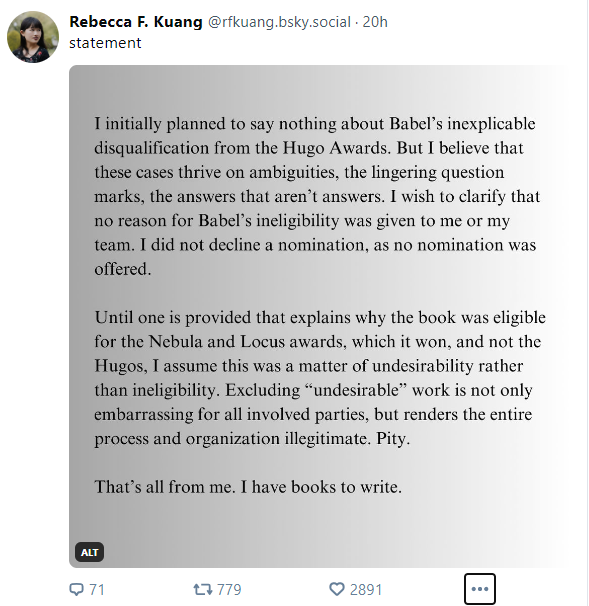Show alt text via the ALT badge

pos(89,552)
